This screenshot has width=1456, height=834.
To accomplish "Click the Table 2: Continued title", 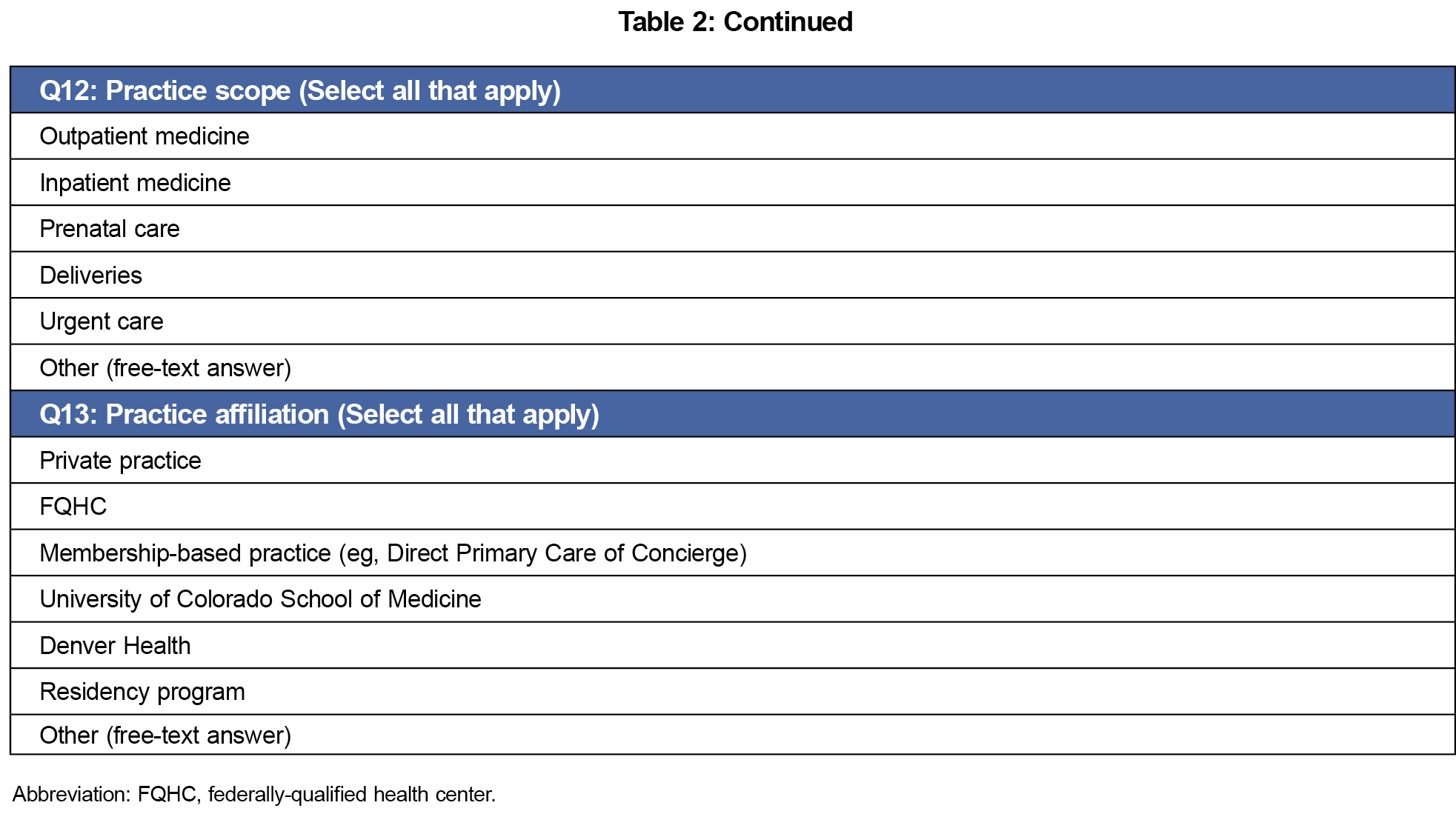I will pyautogui.click(x=735, y=22).
